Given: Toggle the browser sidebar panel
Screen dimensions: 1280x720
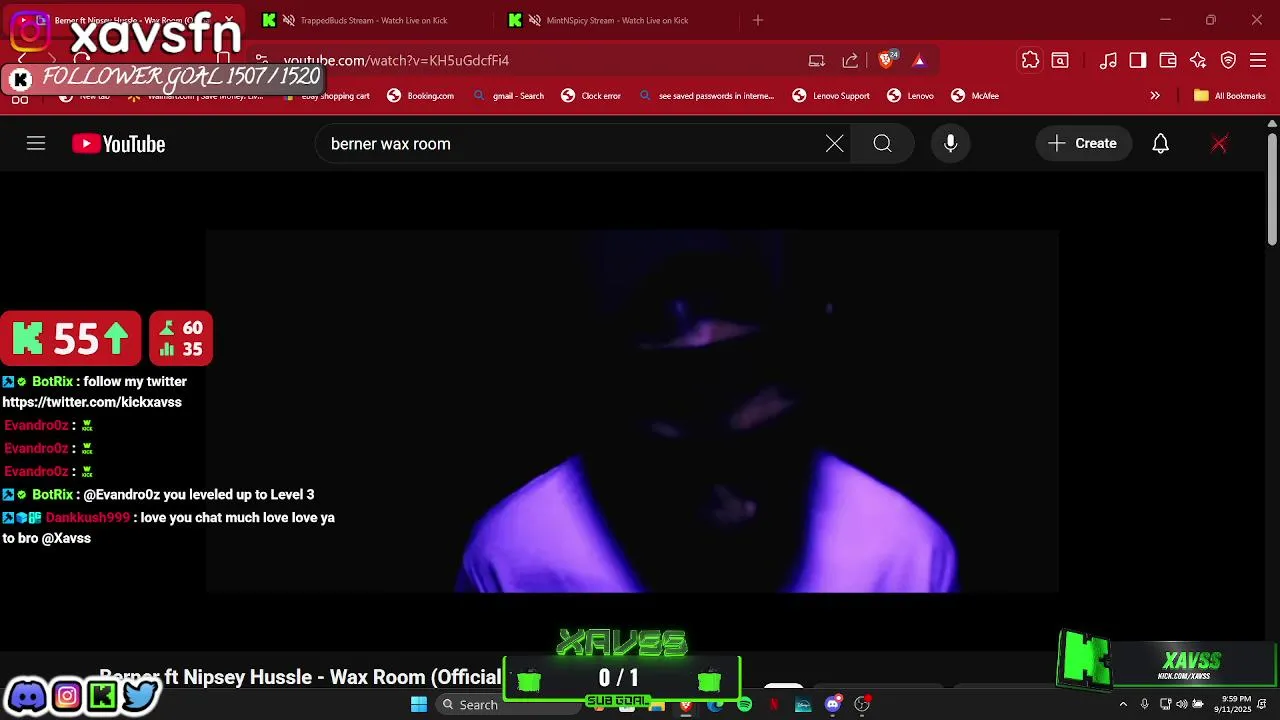Looking at the screenshot, I should 1138,61.
